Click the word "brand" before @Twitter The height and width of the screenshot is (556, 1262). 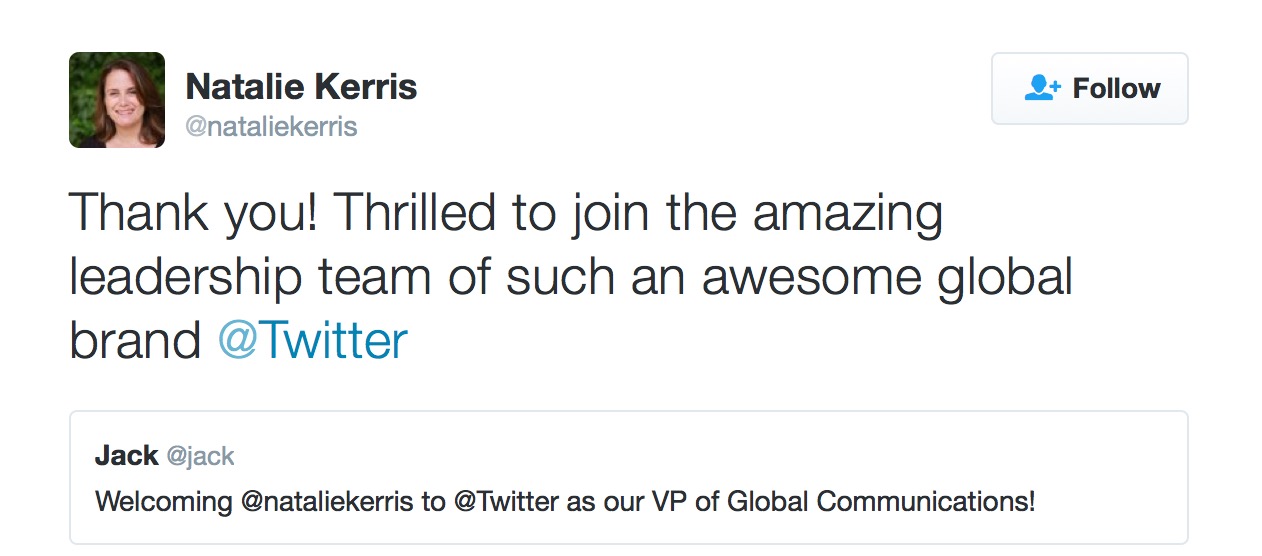click(x=135, y=341)
